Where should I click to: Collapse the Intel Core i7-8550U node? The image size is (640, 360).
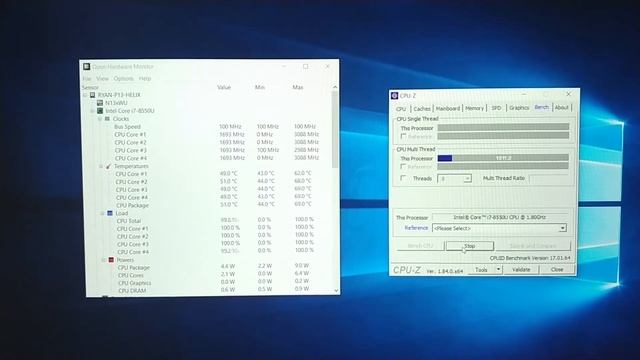[x=92, y=111]
